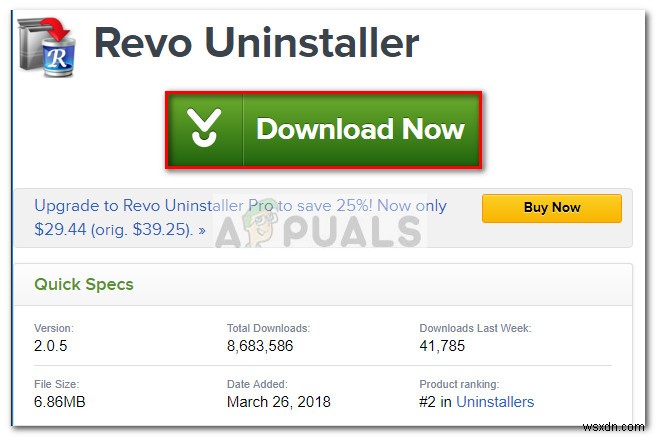This screenshot has height=437, width=656.
Task: Click the yellow Buy Now button
Action: [551, 208]
